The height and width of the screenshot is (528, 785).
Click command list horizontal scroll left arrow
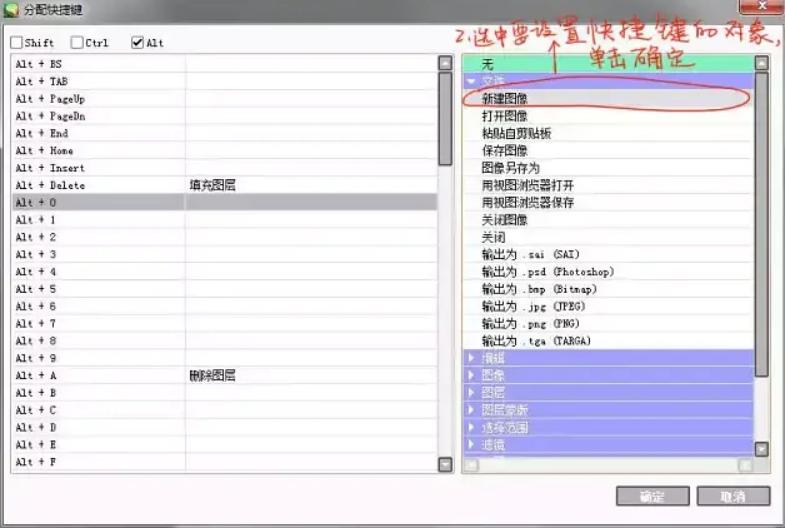471,466
